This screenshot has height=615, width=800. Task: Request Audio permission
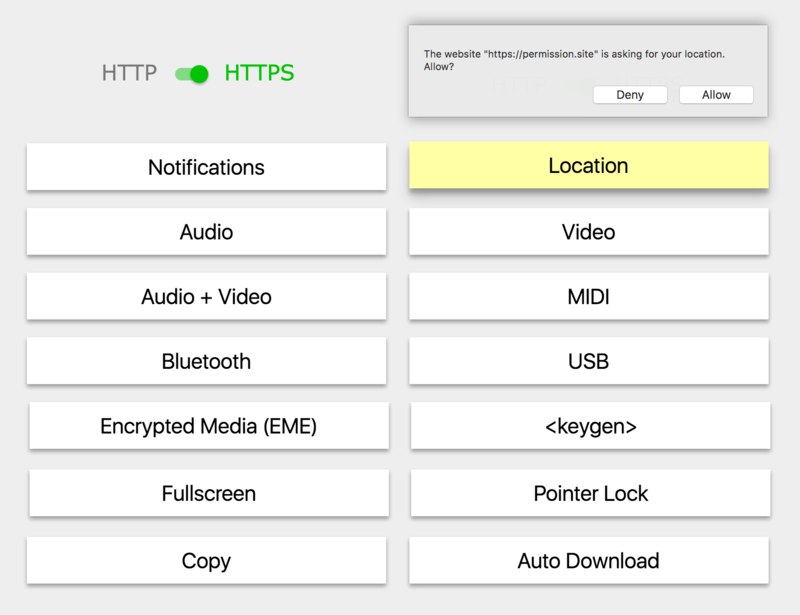[207, 232]
